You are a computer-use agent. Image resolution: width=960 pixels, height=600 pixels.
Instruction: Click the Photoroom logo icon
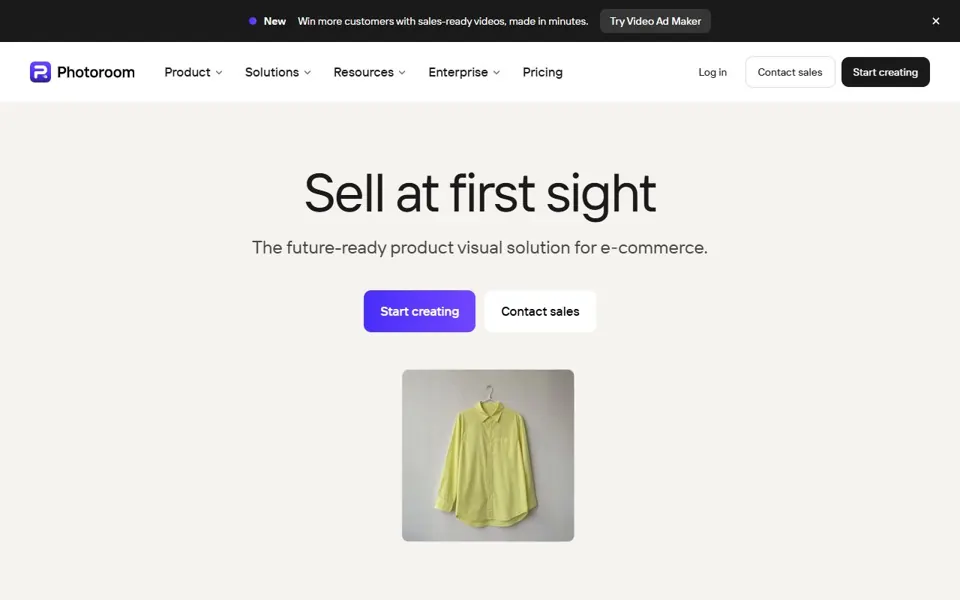(40, 72)
